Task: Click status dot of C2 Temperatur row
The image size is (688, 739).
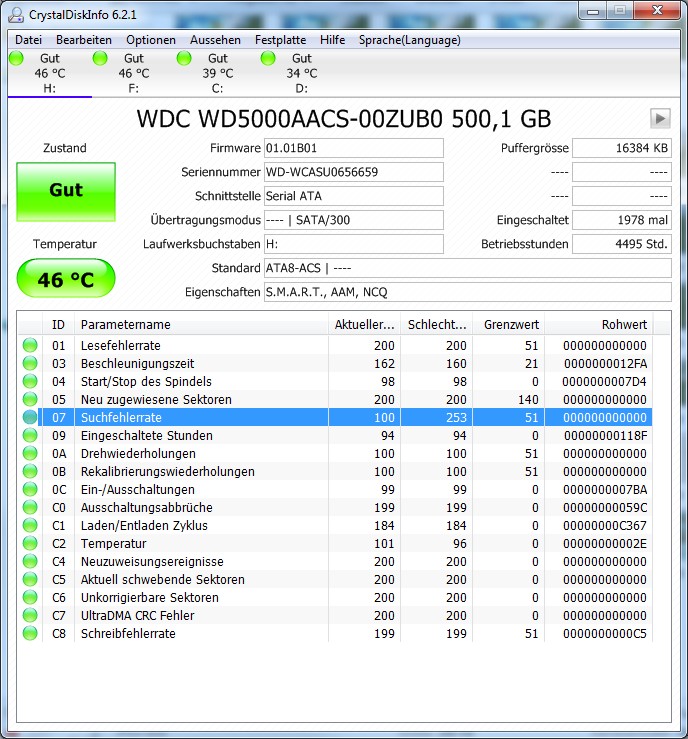Action: [30, 543]
